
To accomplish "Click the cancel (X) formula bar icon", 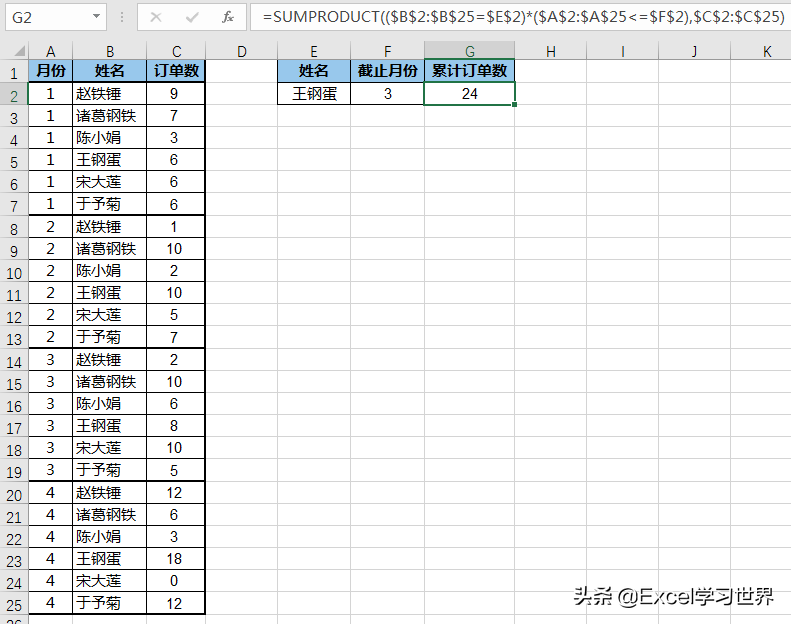I will (156, 18).
